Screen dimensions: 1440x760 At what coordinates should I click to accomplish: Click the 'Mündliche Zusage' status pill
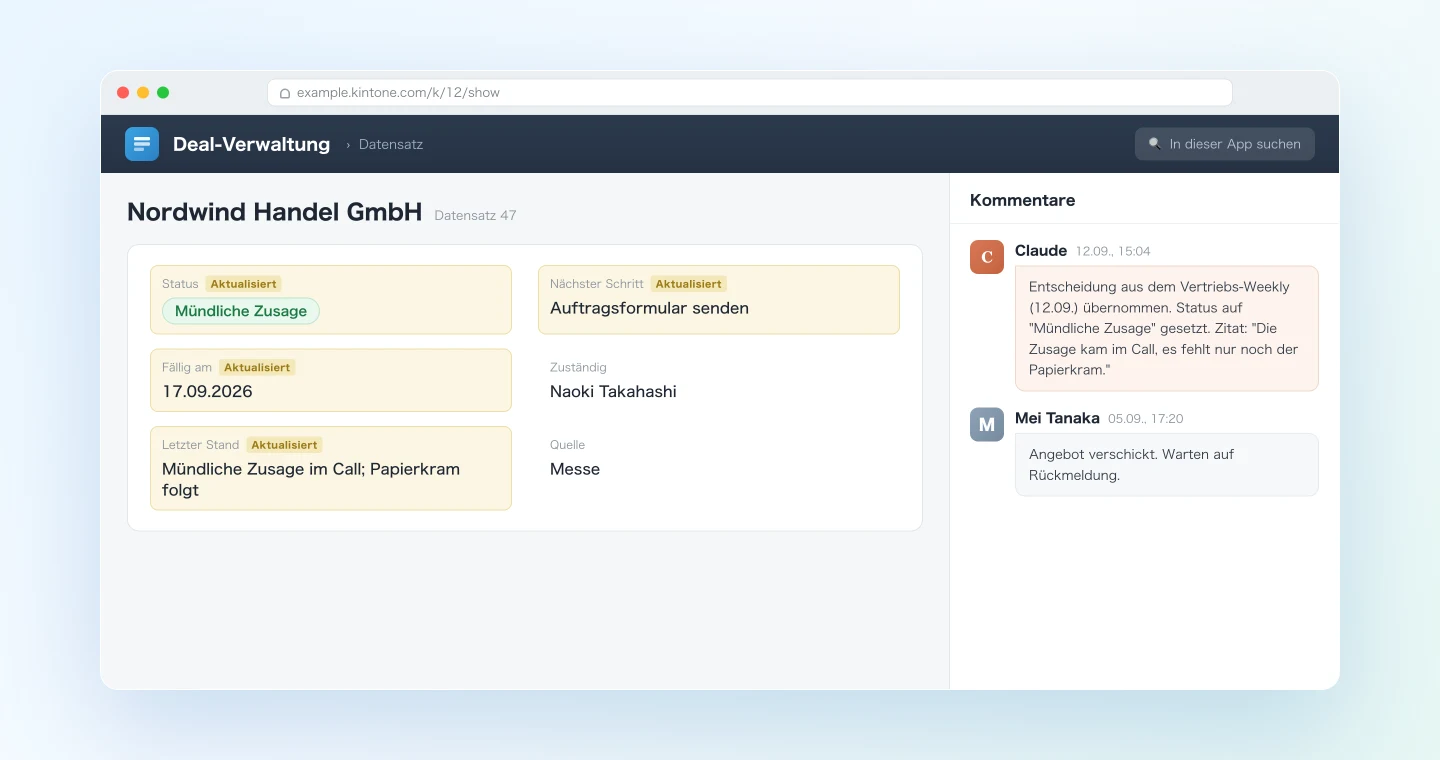point(241,311)
